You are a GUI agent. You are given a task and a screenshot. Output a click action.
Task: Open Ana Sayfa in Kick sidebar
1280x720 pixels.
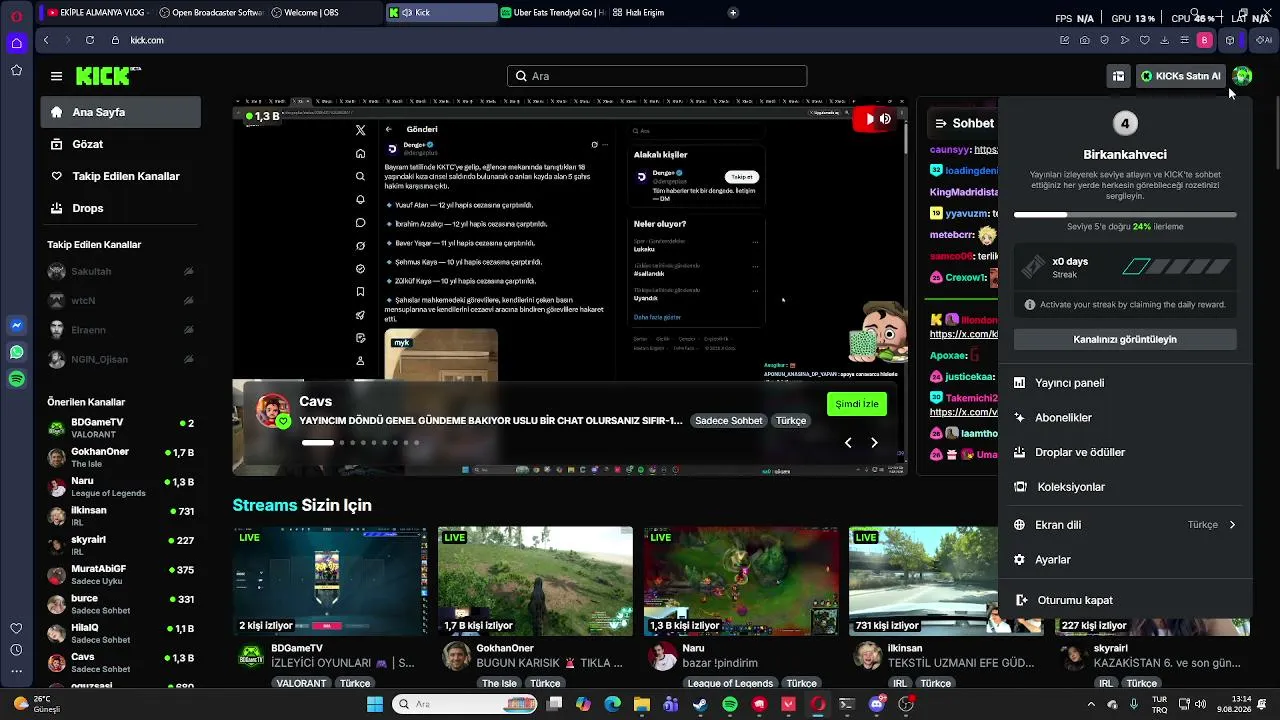click(x=121, y=112)
